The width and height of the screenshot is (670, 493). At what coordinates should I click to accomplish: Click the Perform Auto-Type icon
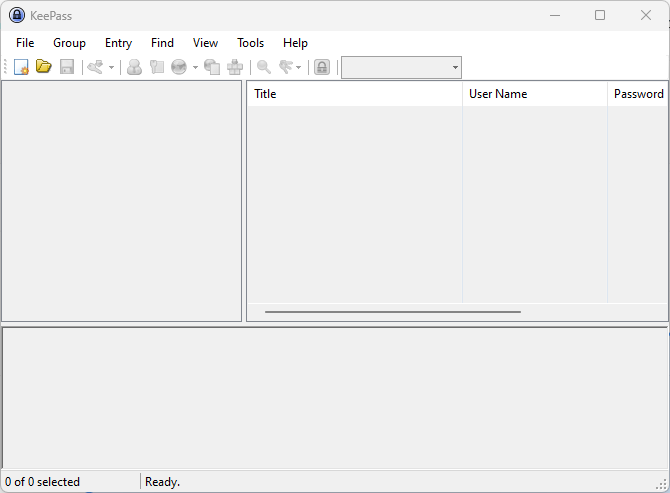(x=235, y=67)
